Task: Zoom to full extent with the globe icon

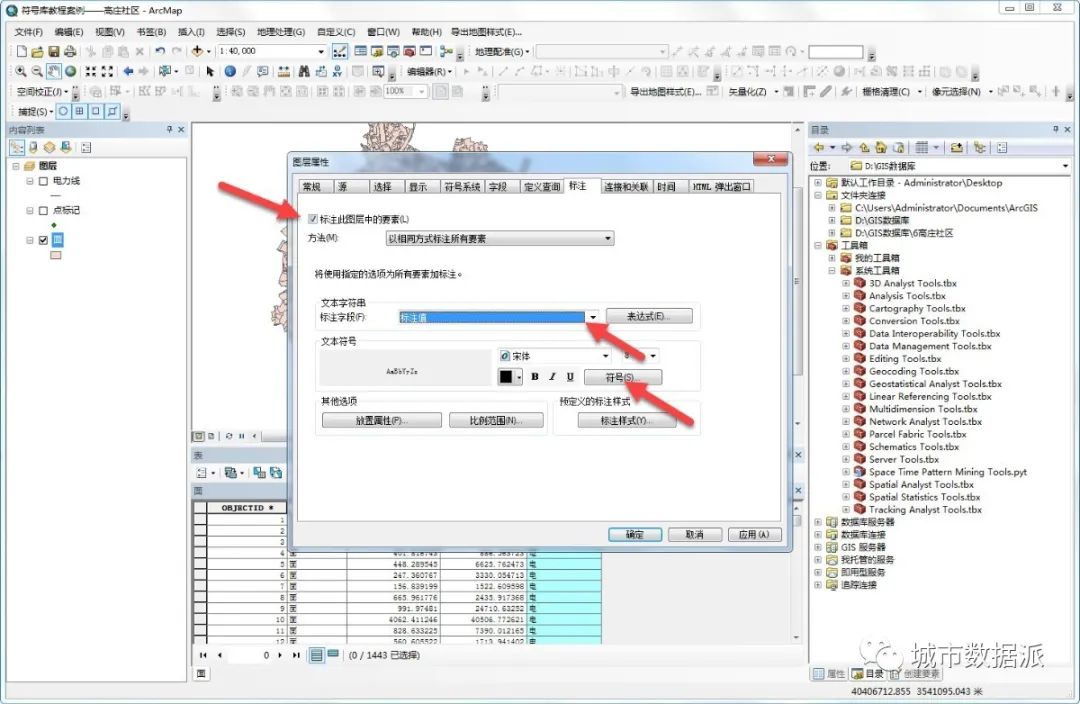Action: pyautogui.click(x=70, y=71)
